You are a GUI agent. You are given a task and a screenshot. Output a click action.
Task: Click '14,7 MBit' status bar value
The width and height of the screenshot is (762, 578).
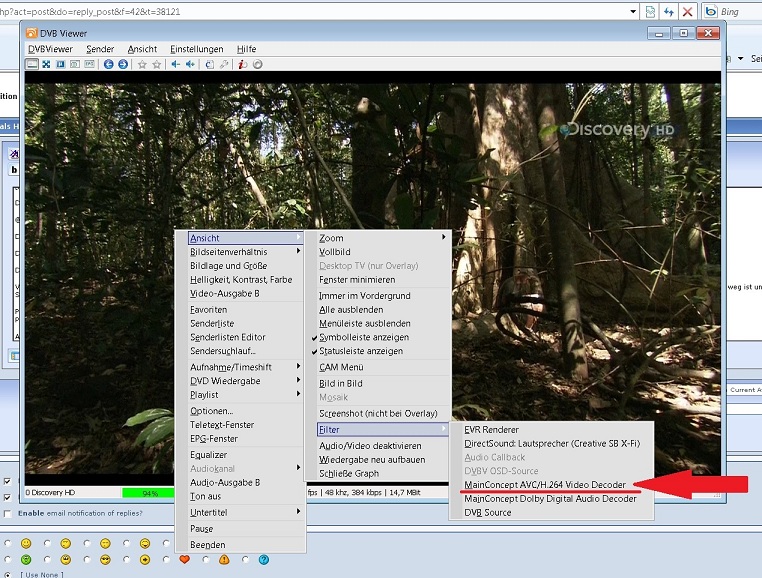(x=404, y=492)
